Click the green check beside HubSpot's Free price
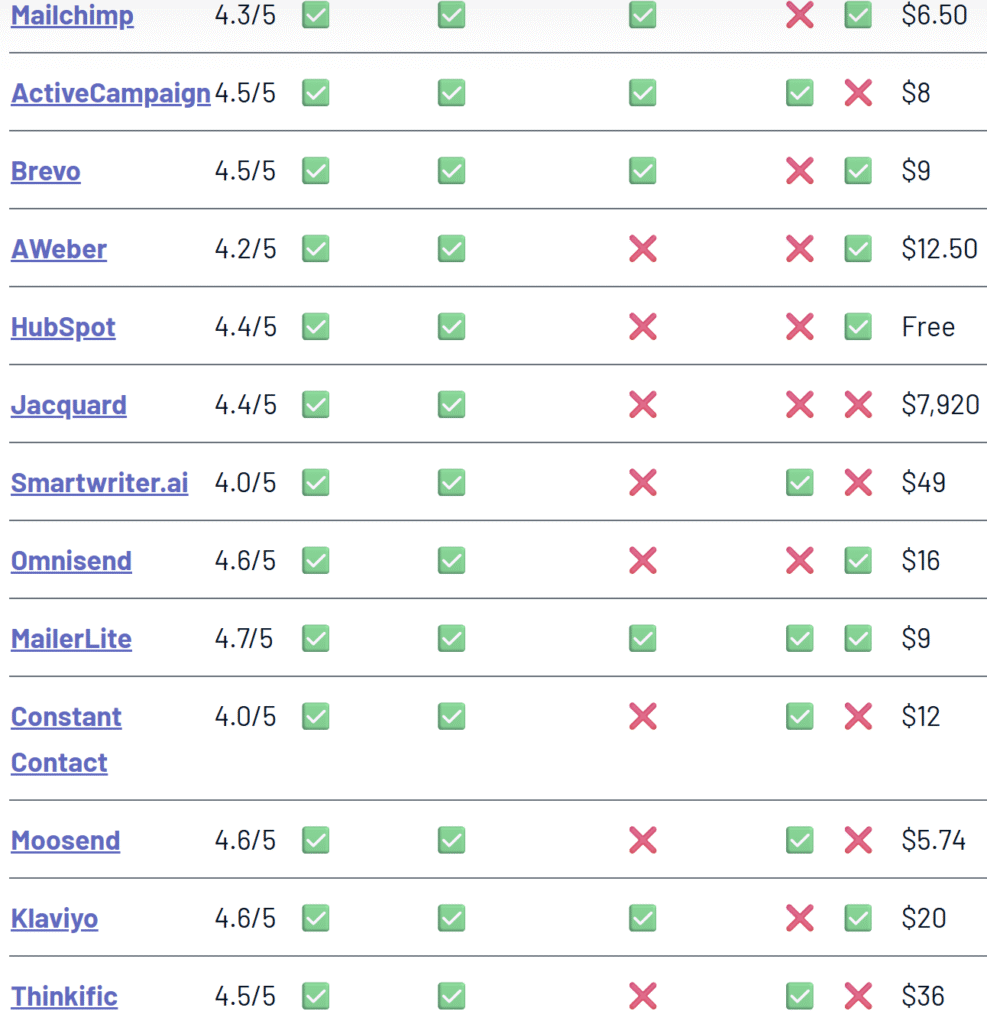The image size is (987, 1024). (858, 327)
